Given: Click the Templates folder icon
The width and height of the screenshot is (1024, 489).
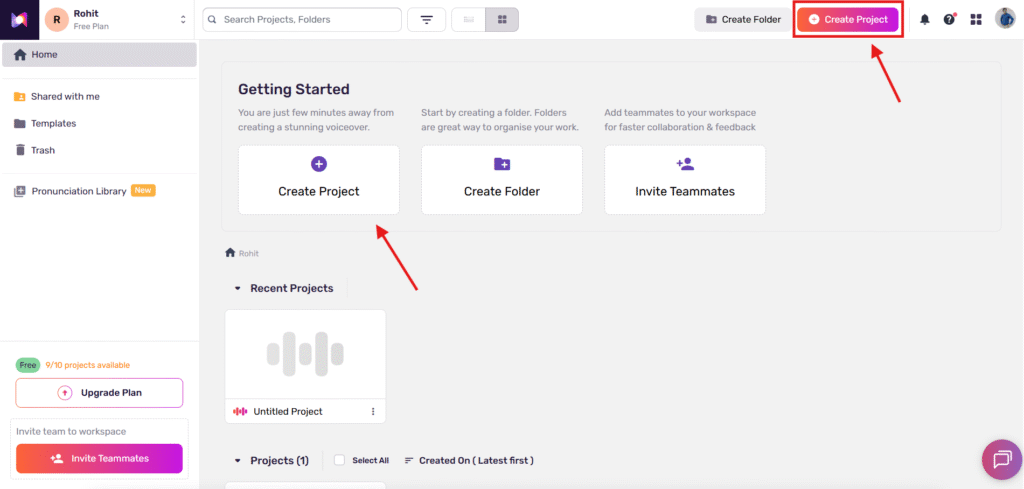Looking at the screenshot, I should coord(20,123).
